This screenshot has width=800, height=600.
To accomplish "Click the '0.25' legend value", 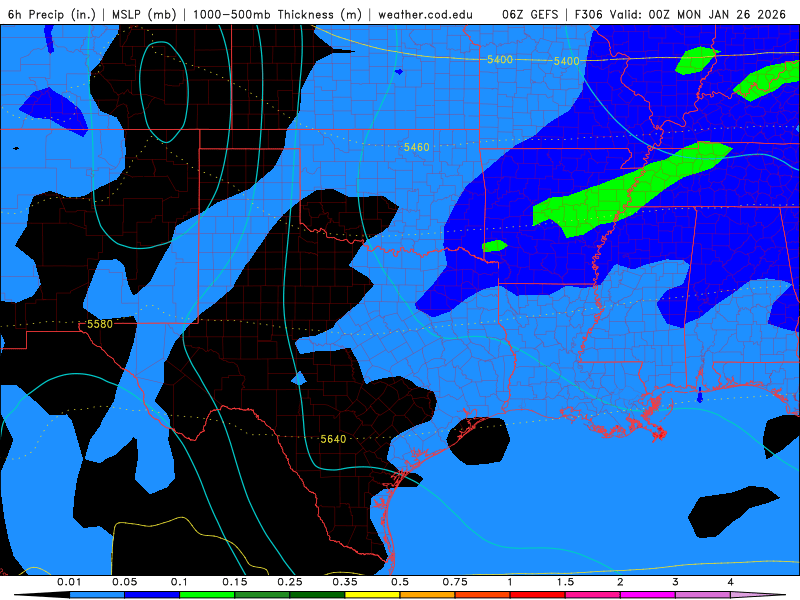I will click(290, 582).
